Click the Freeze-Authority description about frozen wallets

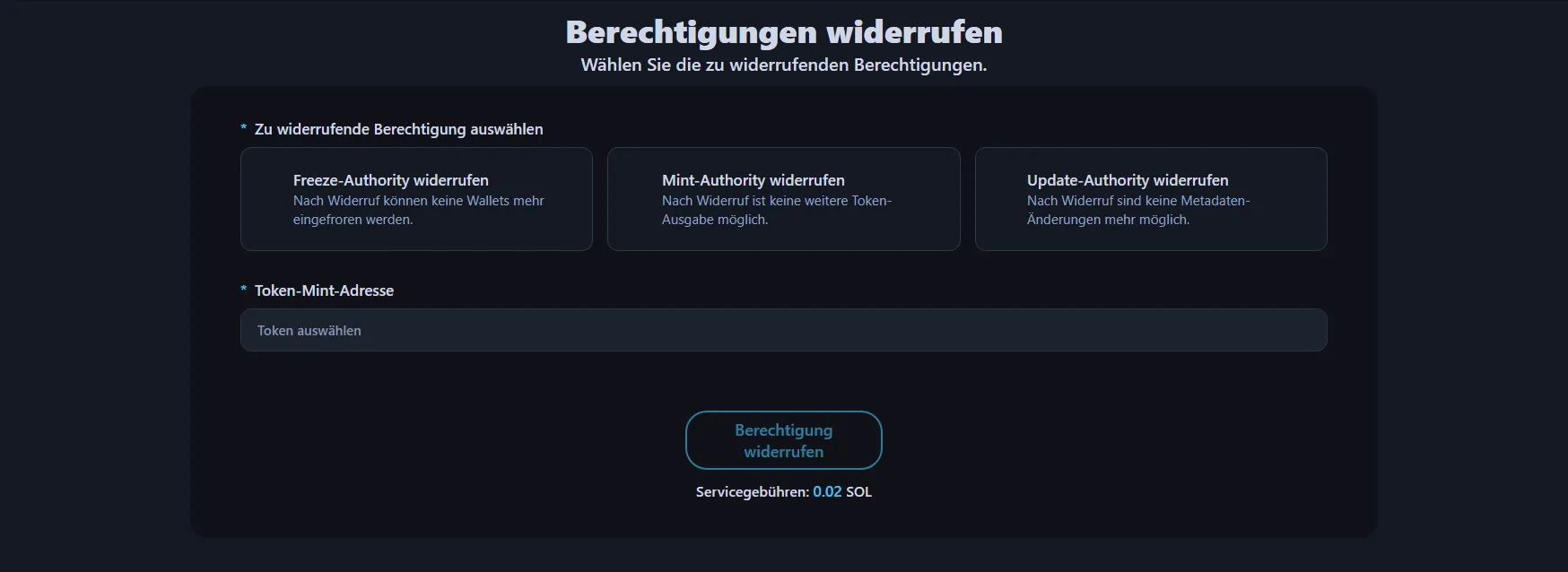click(x=418, y=211)
